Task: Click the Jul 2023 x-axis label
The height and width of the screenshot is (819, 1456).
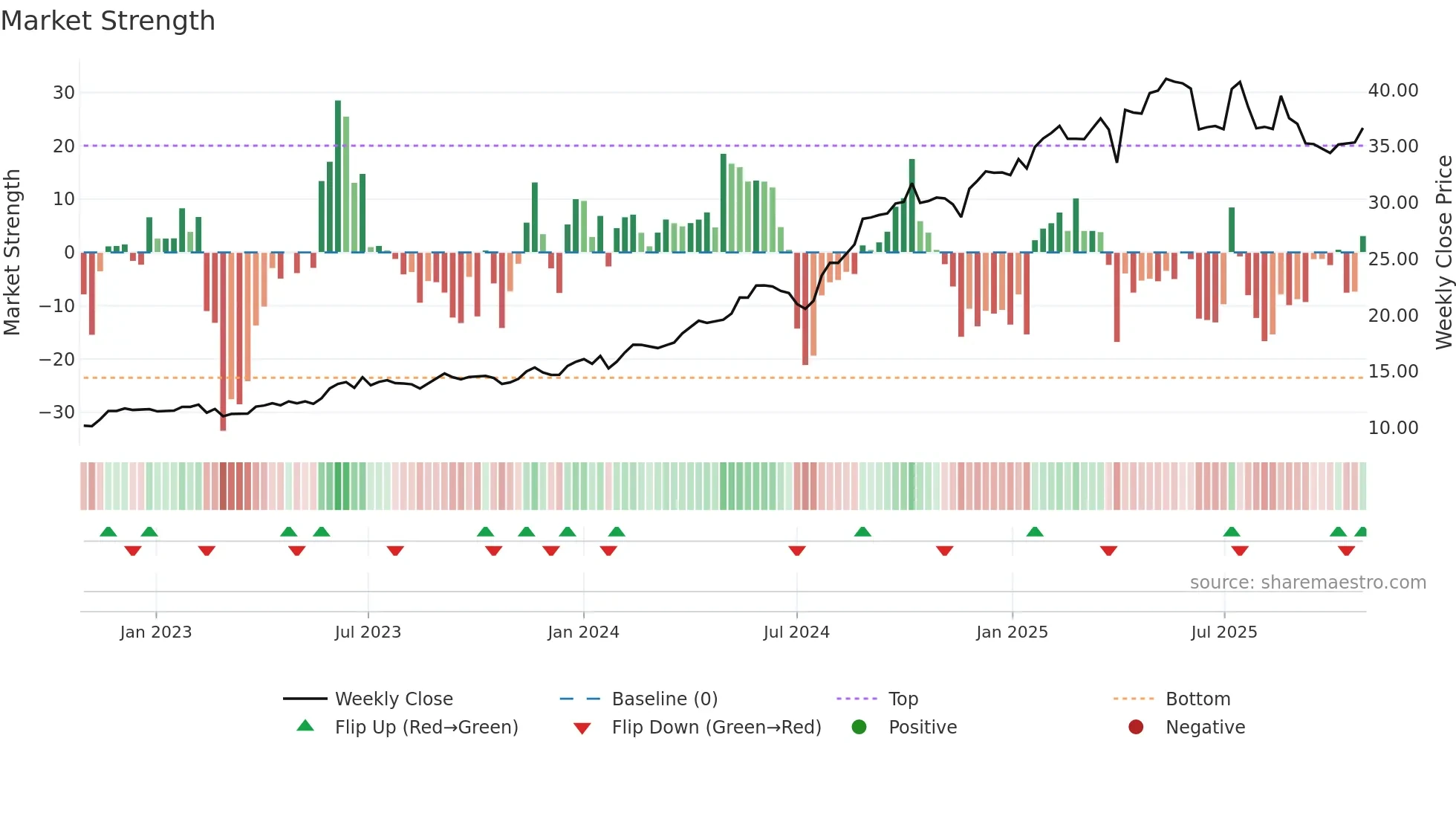Action: pyautogui.click(x=368, y=632)
